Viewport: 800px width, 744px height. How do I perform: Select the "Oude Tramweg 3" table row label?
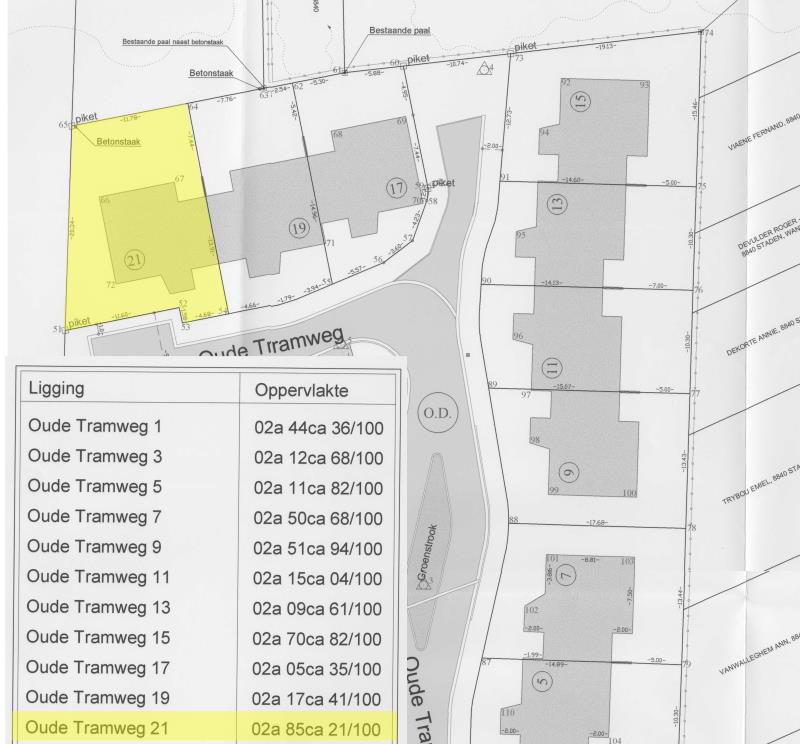pyautogui.click(x=95, y=456)
